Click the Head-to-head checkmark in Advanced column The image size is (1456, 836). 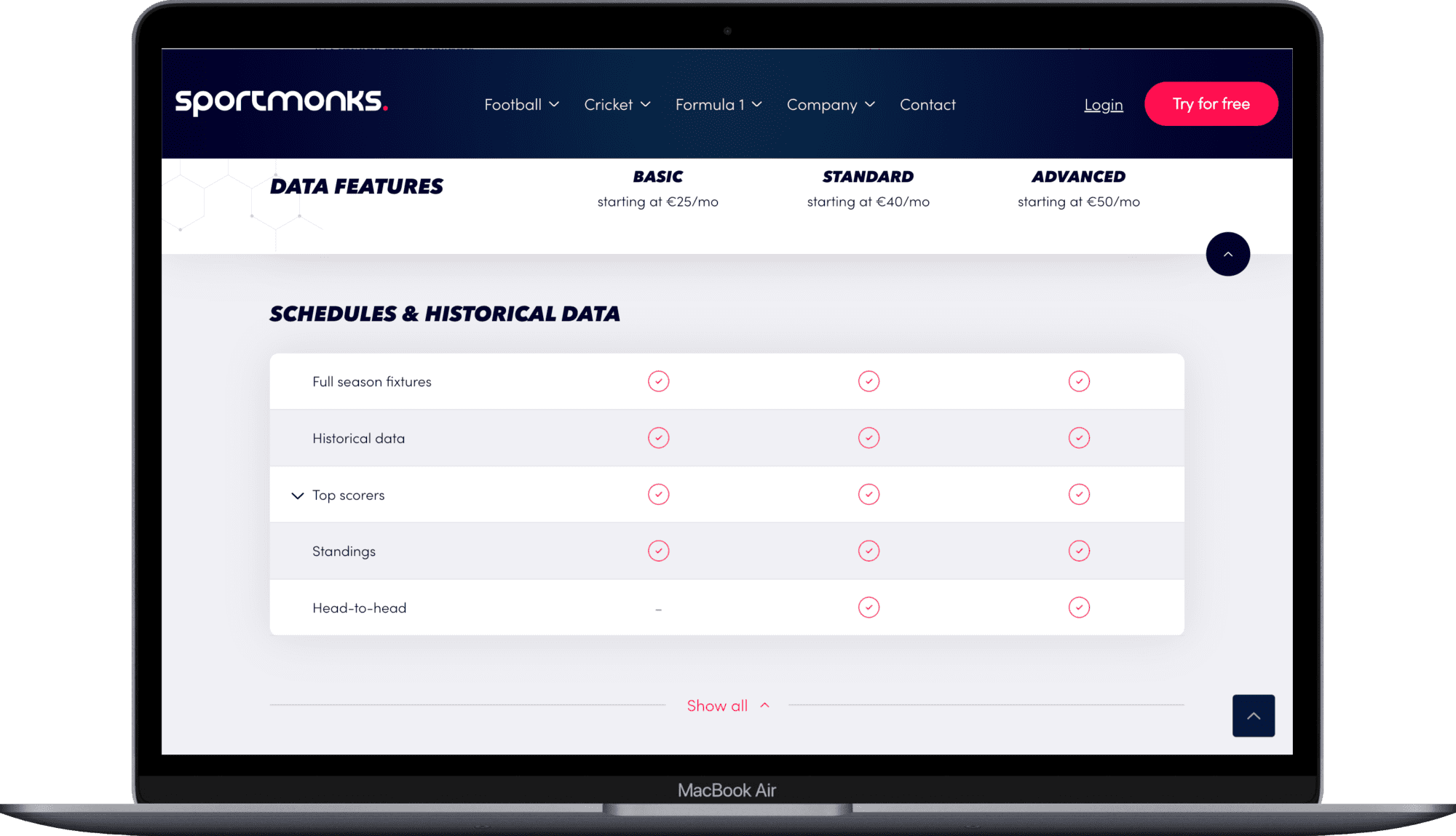(1079, 607)
